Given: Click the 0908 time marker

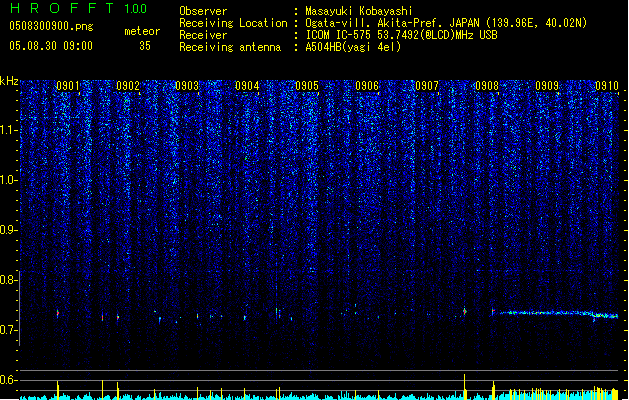Looking at the screenshot, I should click(487, 86).
